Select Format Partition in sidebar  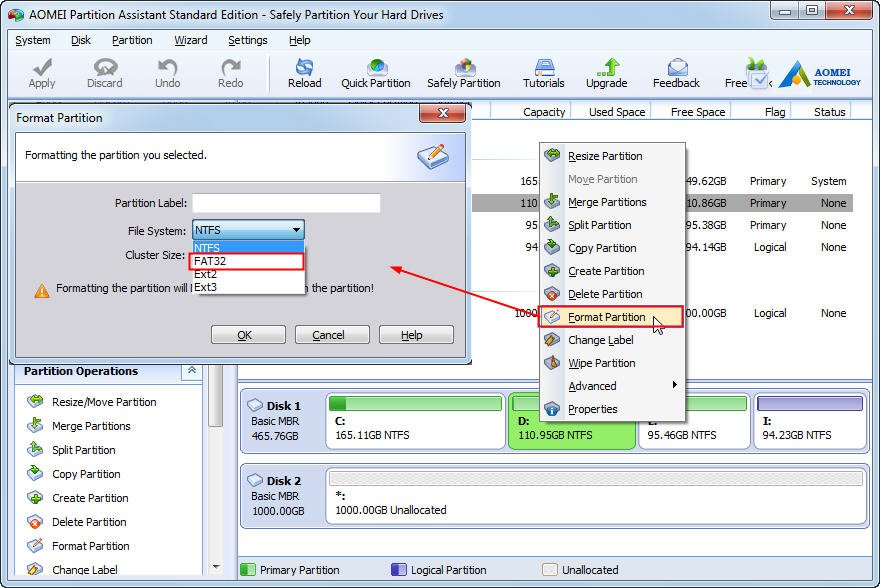coord(79,546)
